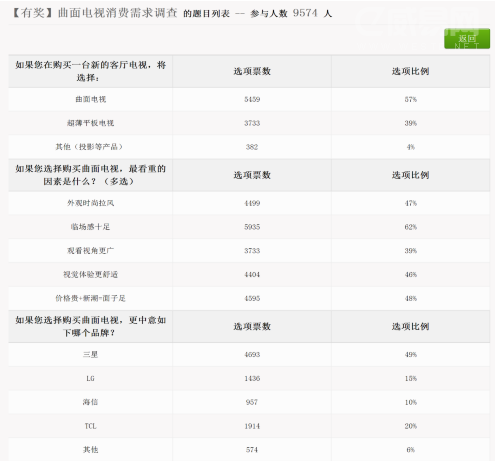
Task: Click 其他（投影等产品） option label
Action: pyautogui.click(x=89, y=147)
